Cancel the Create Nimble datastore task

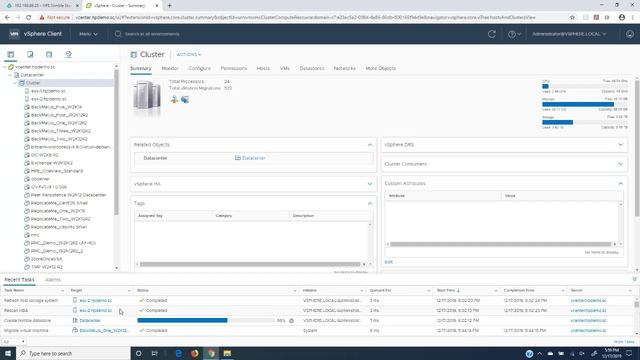(291, 321)
